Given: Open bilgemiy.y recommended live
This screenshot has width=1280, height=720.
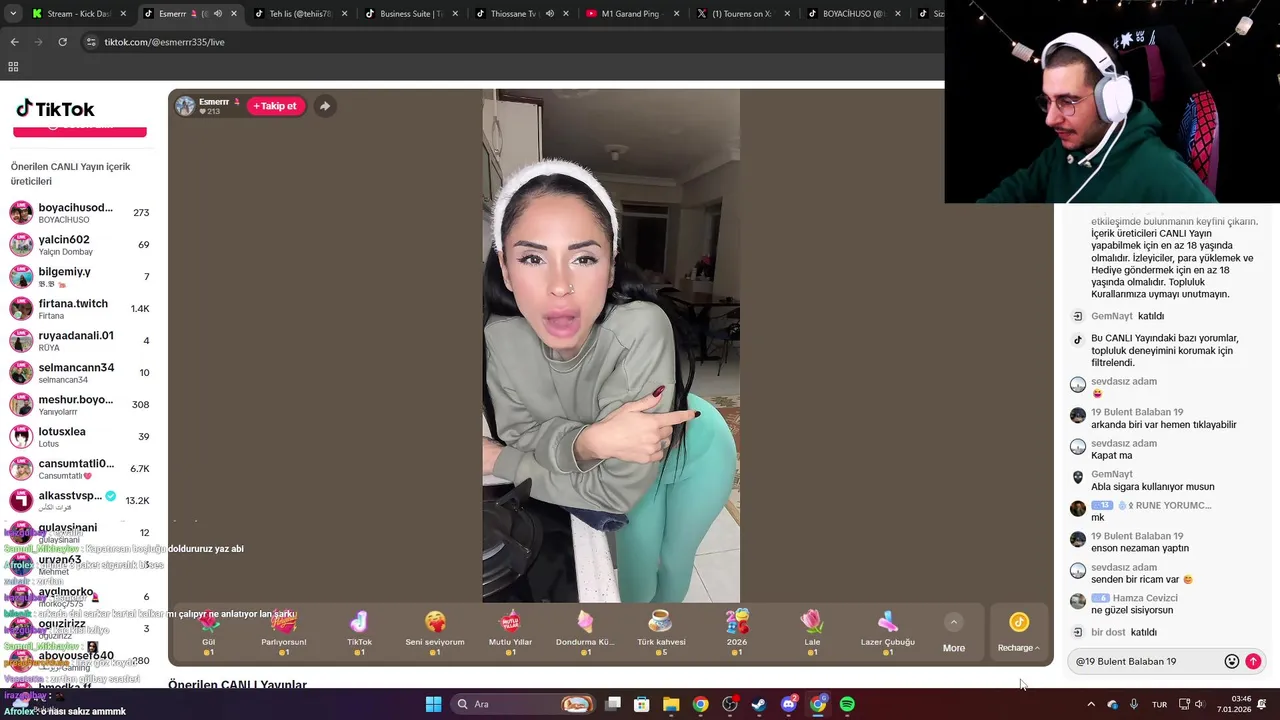Looking at the screenshot, I should (x=80, y=277).
